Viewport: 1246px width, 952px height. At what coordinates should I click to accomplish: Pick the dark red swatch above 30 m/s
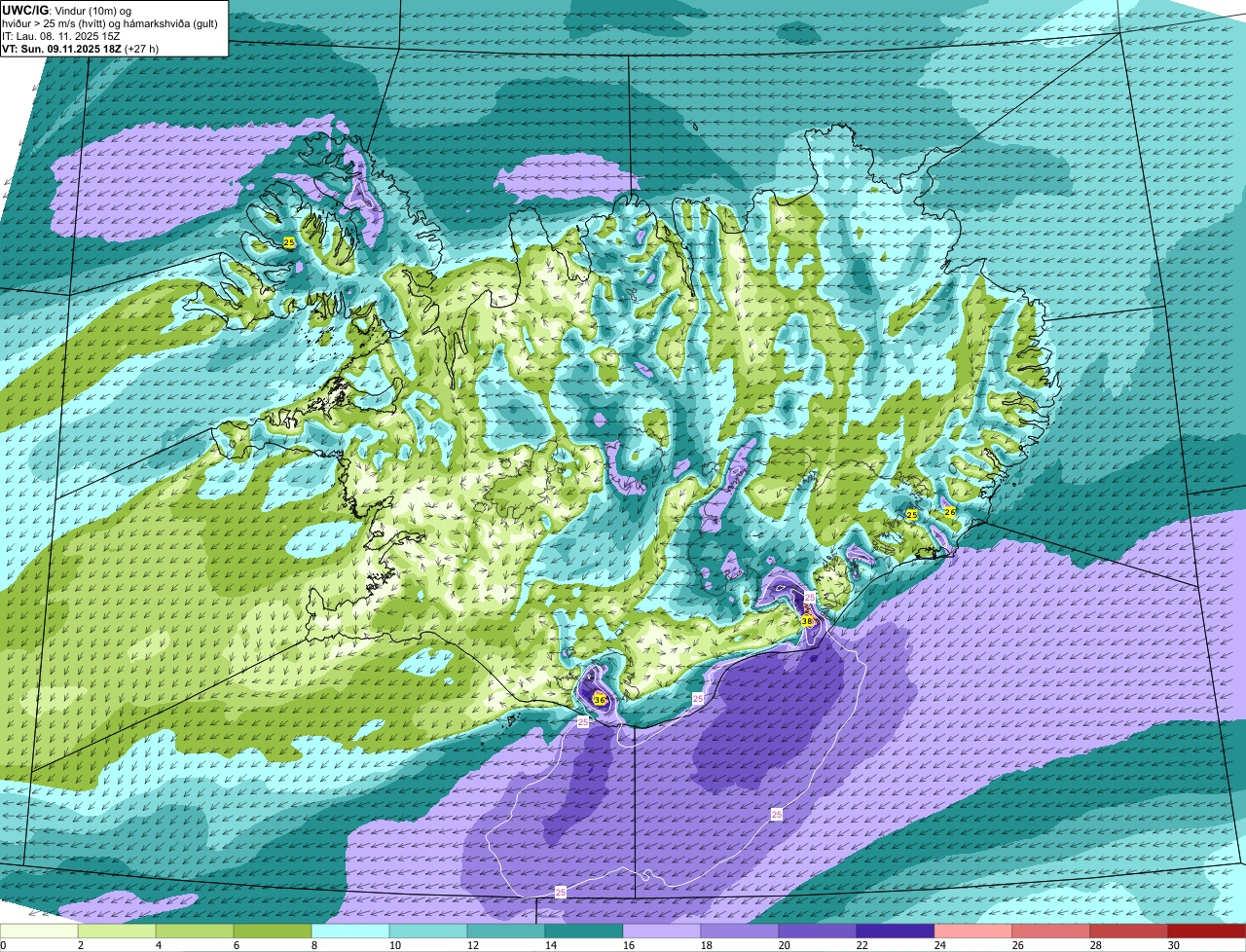point(1207,931)
